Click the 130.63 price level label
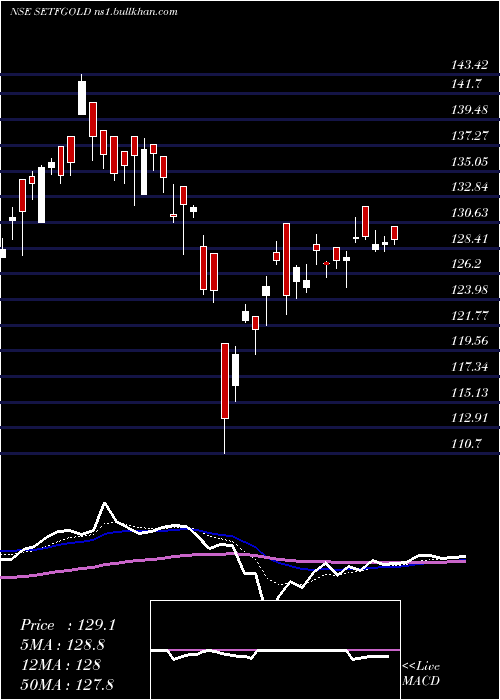Screen dimensions: 500x700 click(x=469, y=213)
